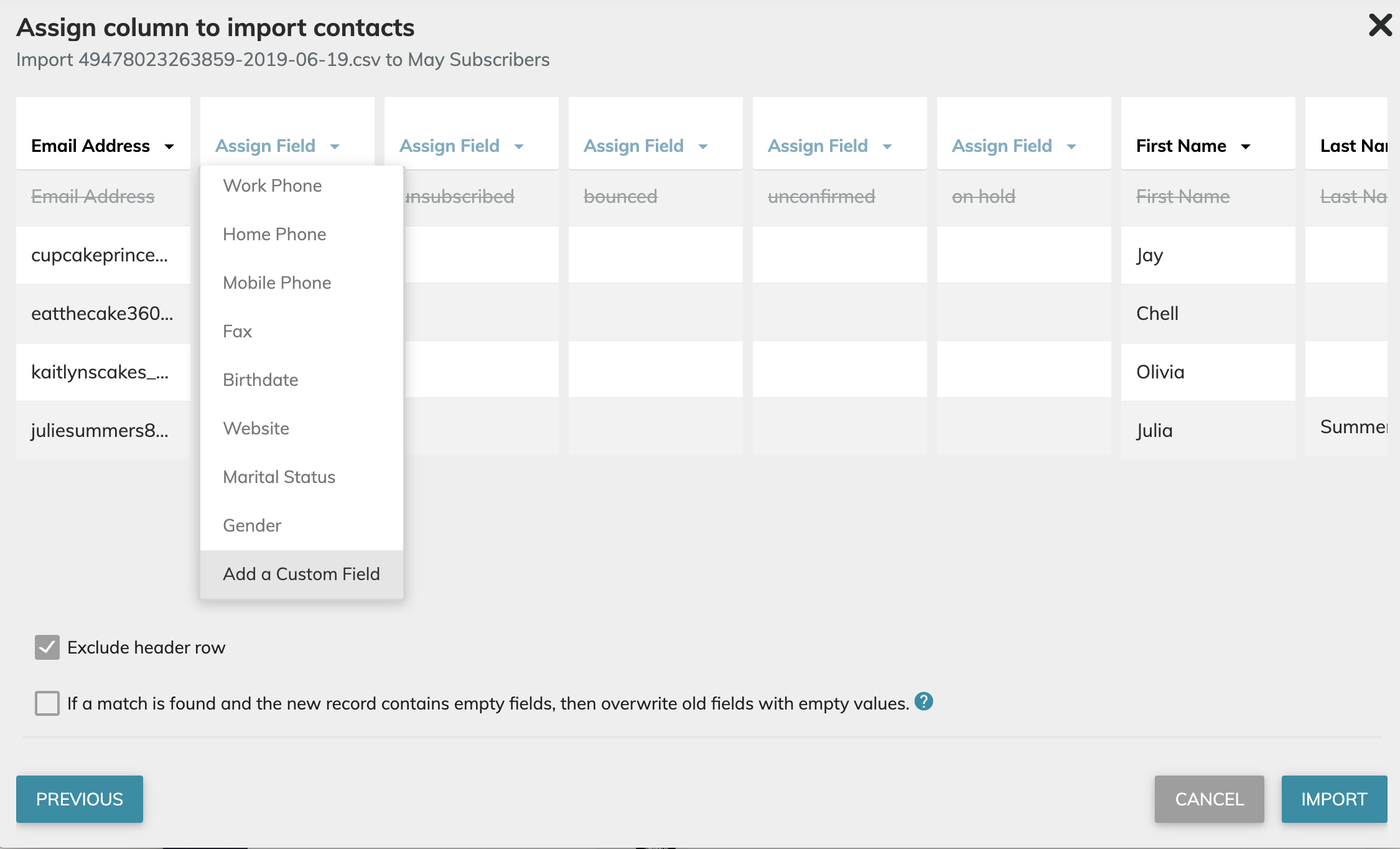Viewport: 1400px width, 849px height.
Task: Click the IMPORT button
Action: click(1334, 799)
